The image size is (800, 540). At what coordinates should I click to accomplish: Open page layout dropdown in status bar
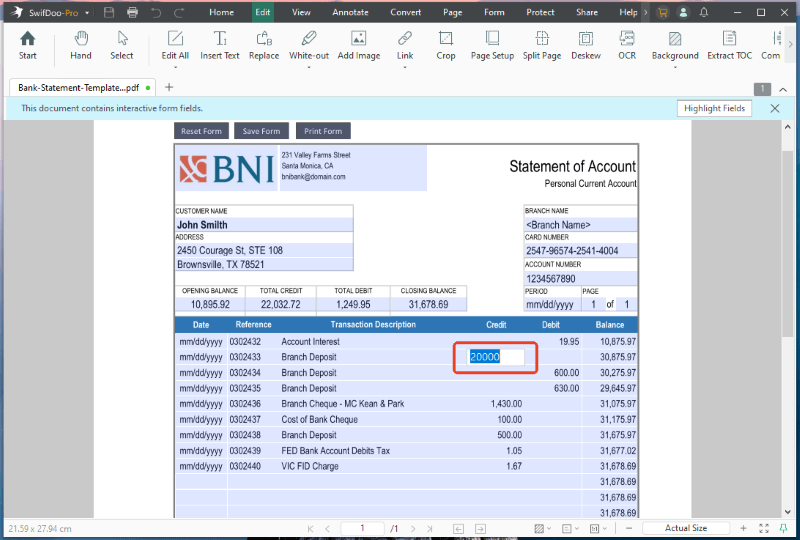point(570,529)
